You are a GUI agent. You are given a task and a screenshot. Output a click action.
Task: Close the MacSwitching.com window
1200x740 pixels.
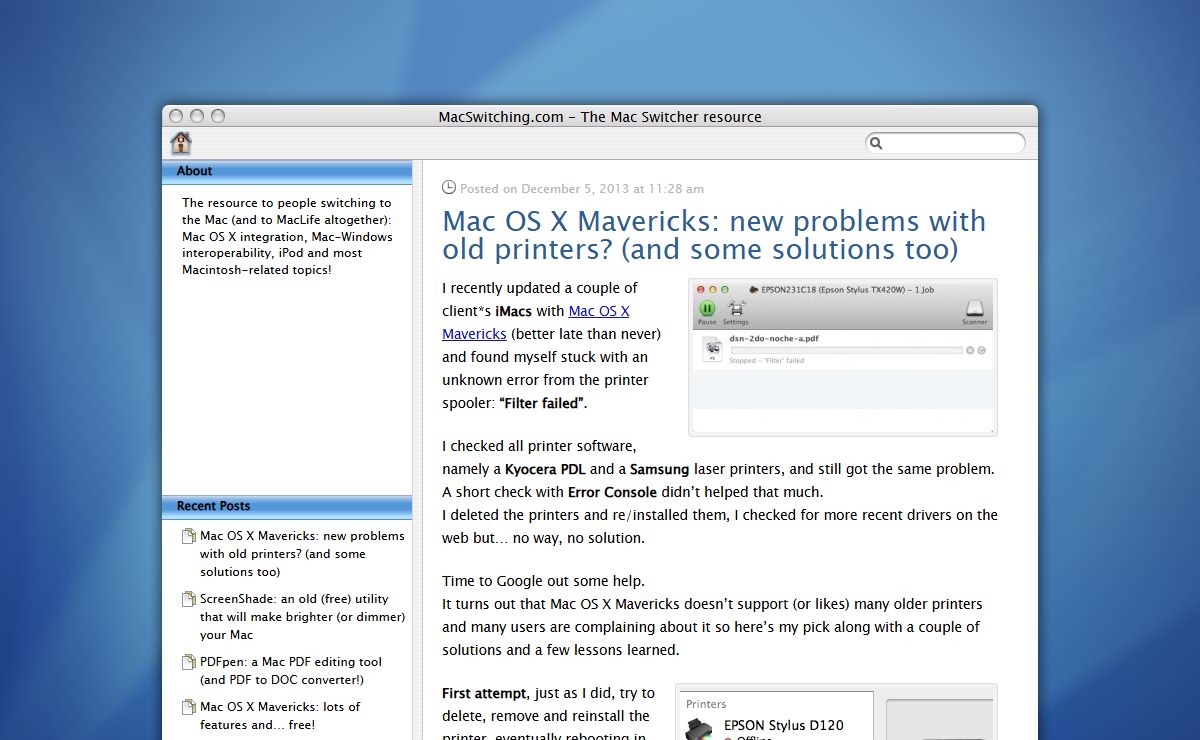coord(176,116)
